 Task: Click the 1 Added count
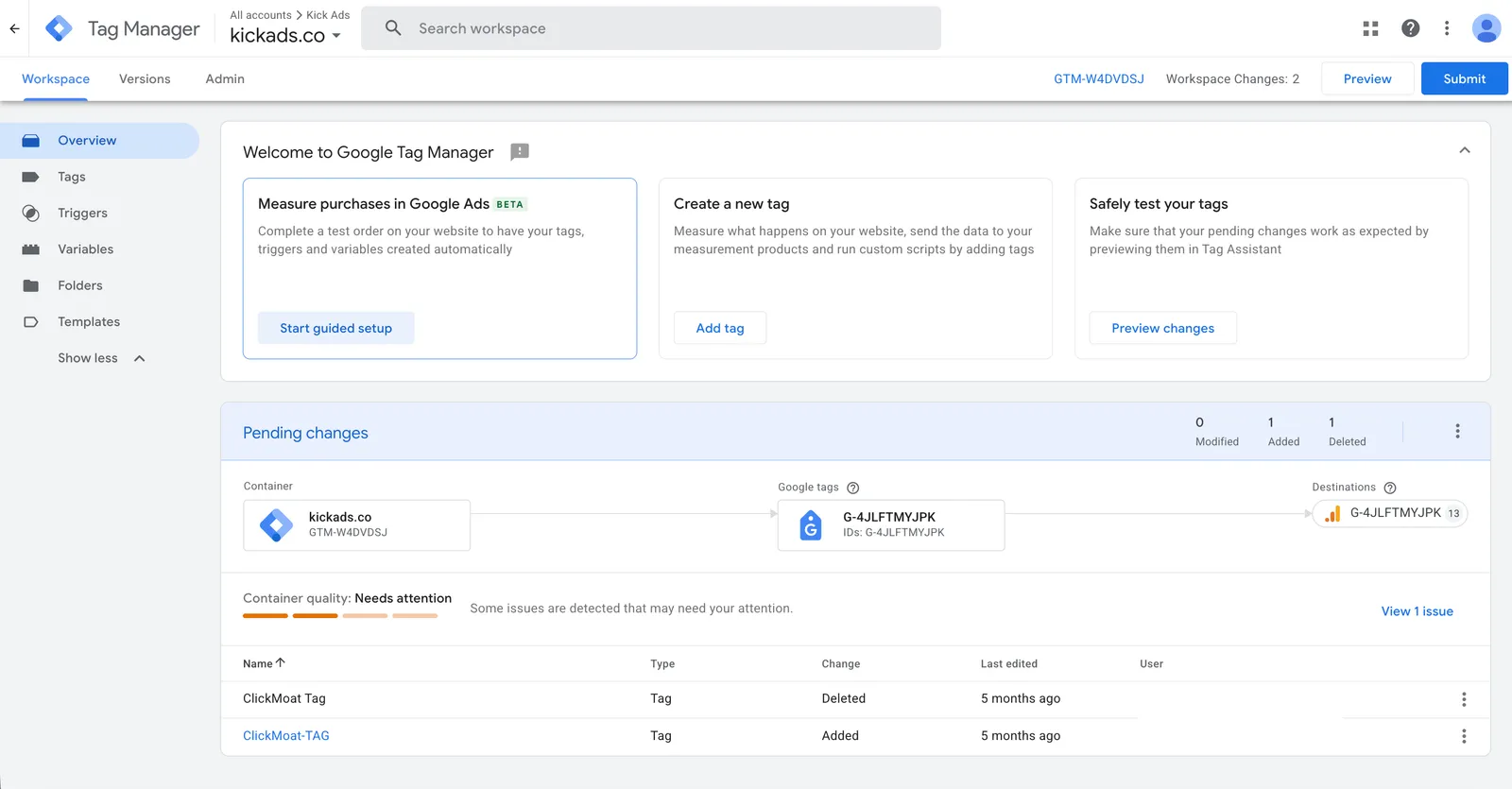coord(1283,431)
